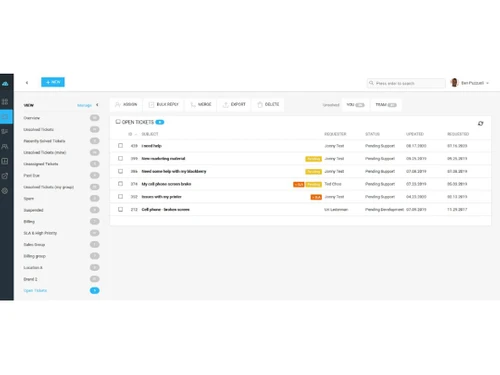500x375 pixels.
Task: Select Spam view
Action: coord(61,198)
